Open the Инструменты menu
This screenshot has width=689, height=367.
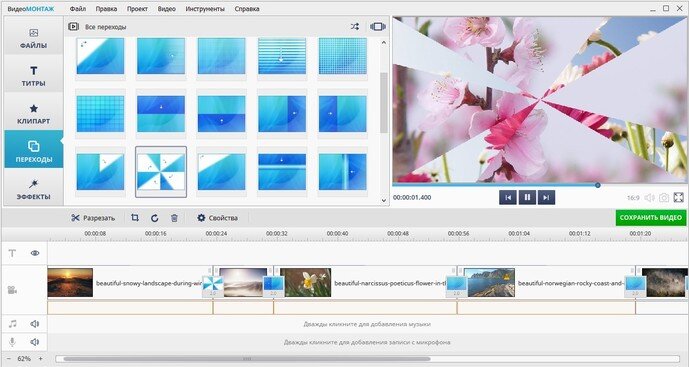tap(205, 8)
